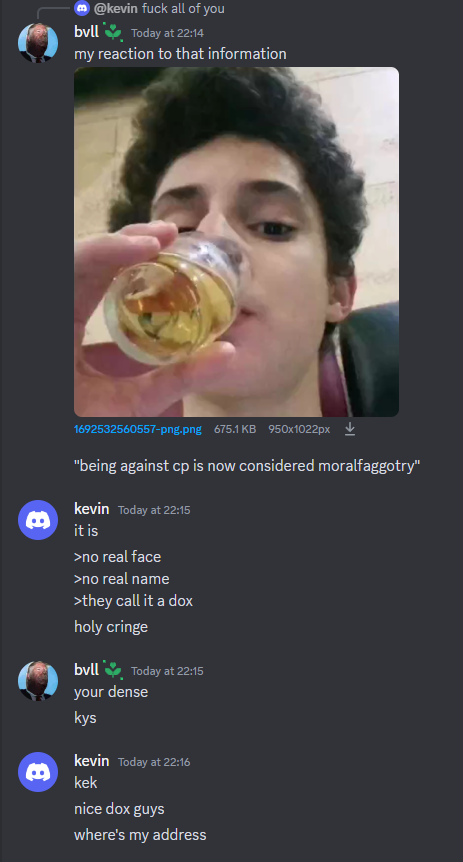Image resolution: width=463 pixels, height=862 pixels.
Task: Open bvll's profile from the 22:14 username
Action: click(x=86, y=32)
